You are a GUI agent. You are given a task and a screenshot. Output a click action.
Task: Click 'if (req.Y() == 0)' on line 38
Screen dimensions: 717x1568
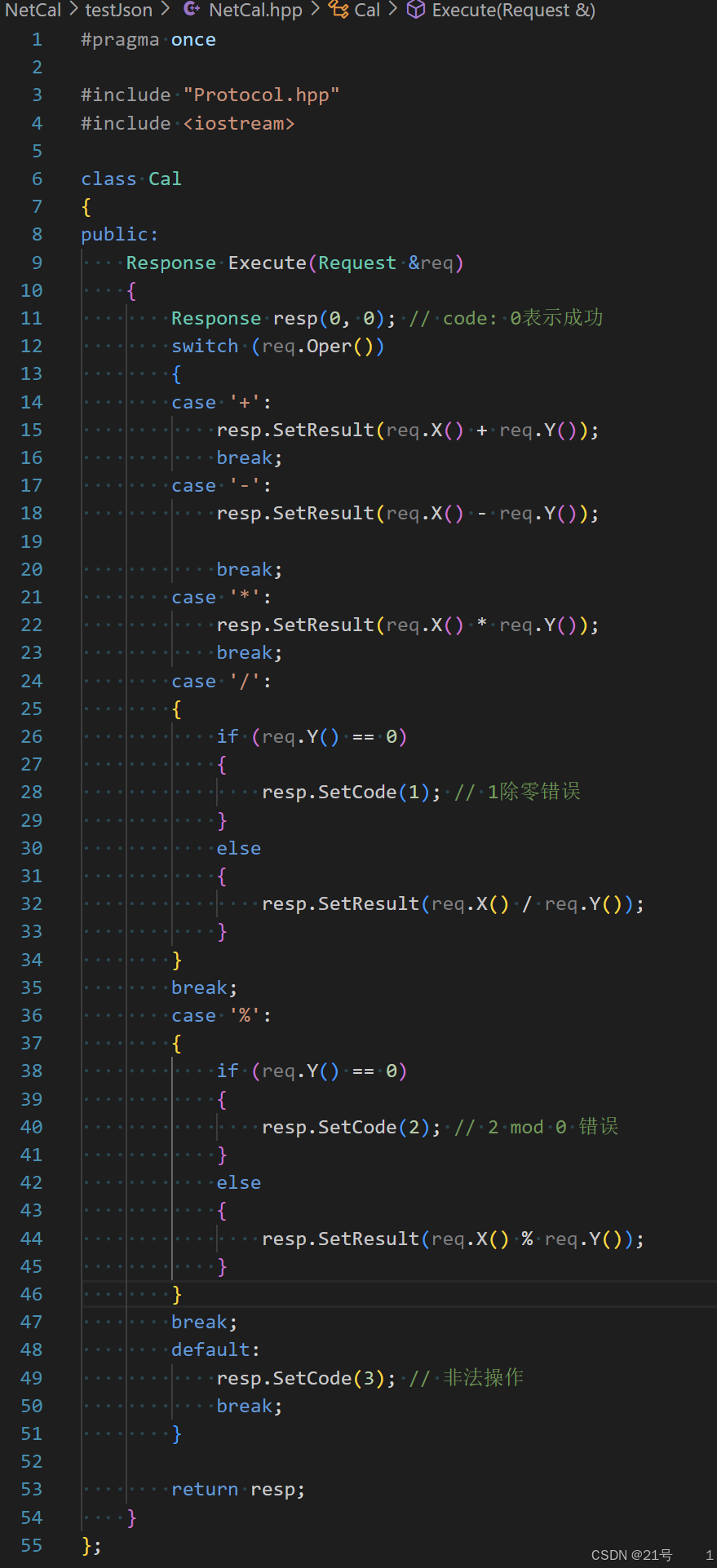click(312, 1071)
